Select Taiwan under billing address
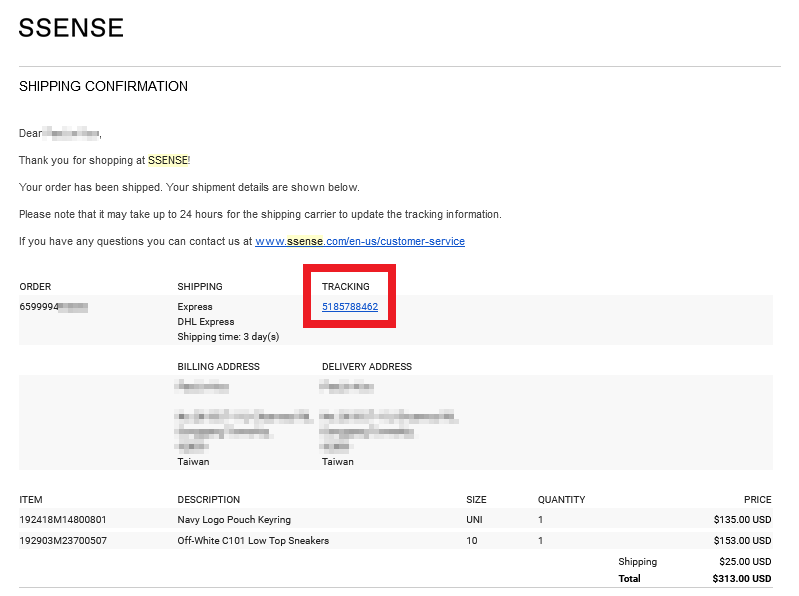The width and height of the screenshot is (799, 596). pos(193,462)
